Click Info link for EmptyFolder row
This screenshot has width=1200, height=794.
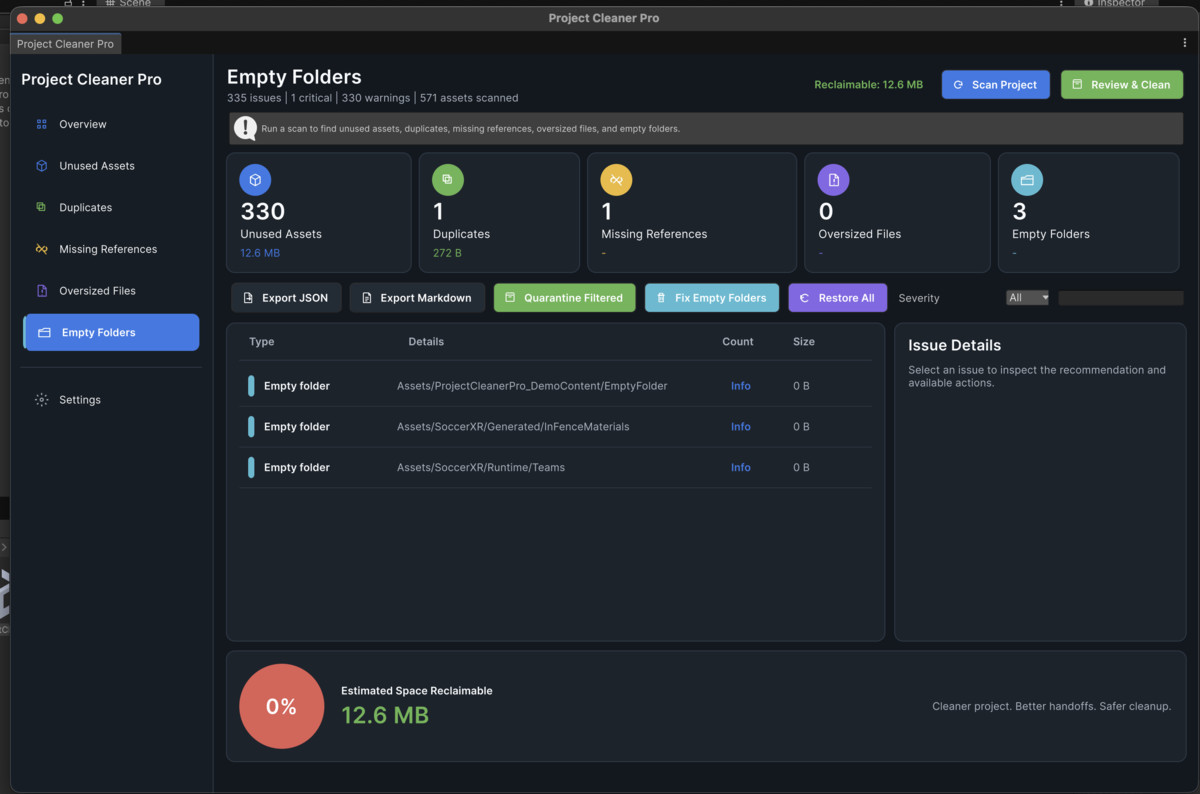pyautogui.click(x=741, y=386)
